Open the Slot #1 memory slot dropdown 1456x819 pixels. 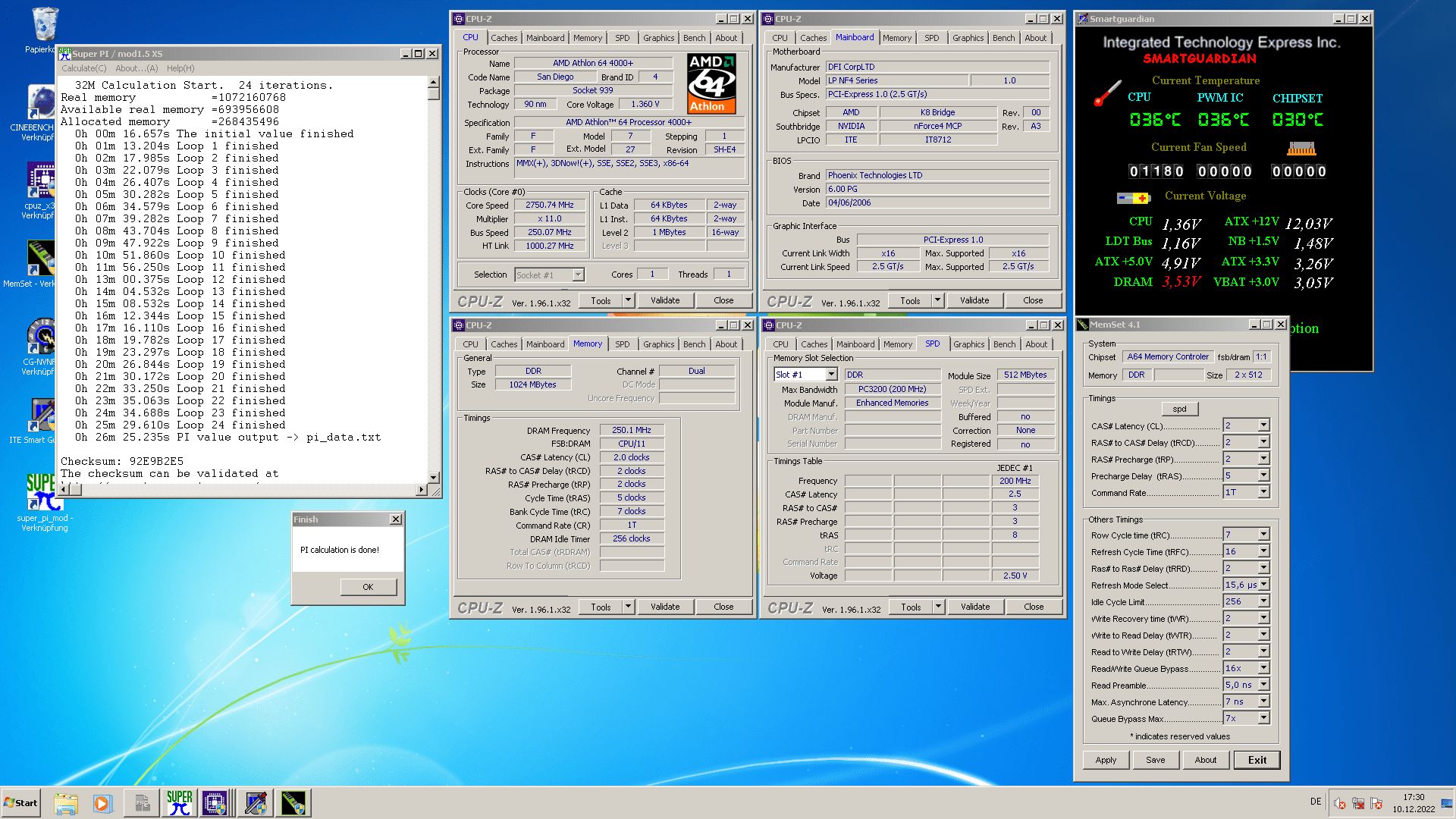tap(831, 375)
